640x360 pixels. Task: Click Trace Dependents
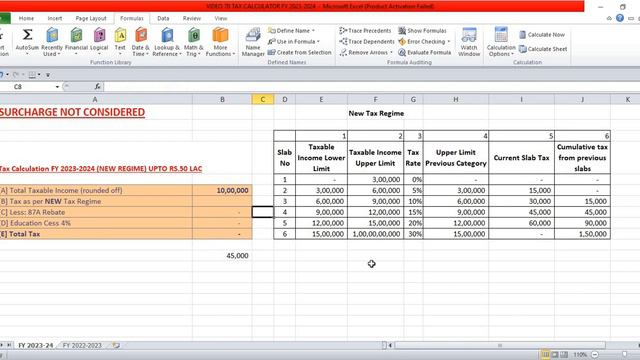pyautogui.click(x=367, y=42)
